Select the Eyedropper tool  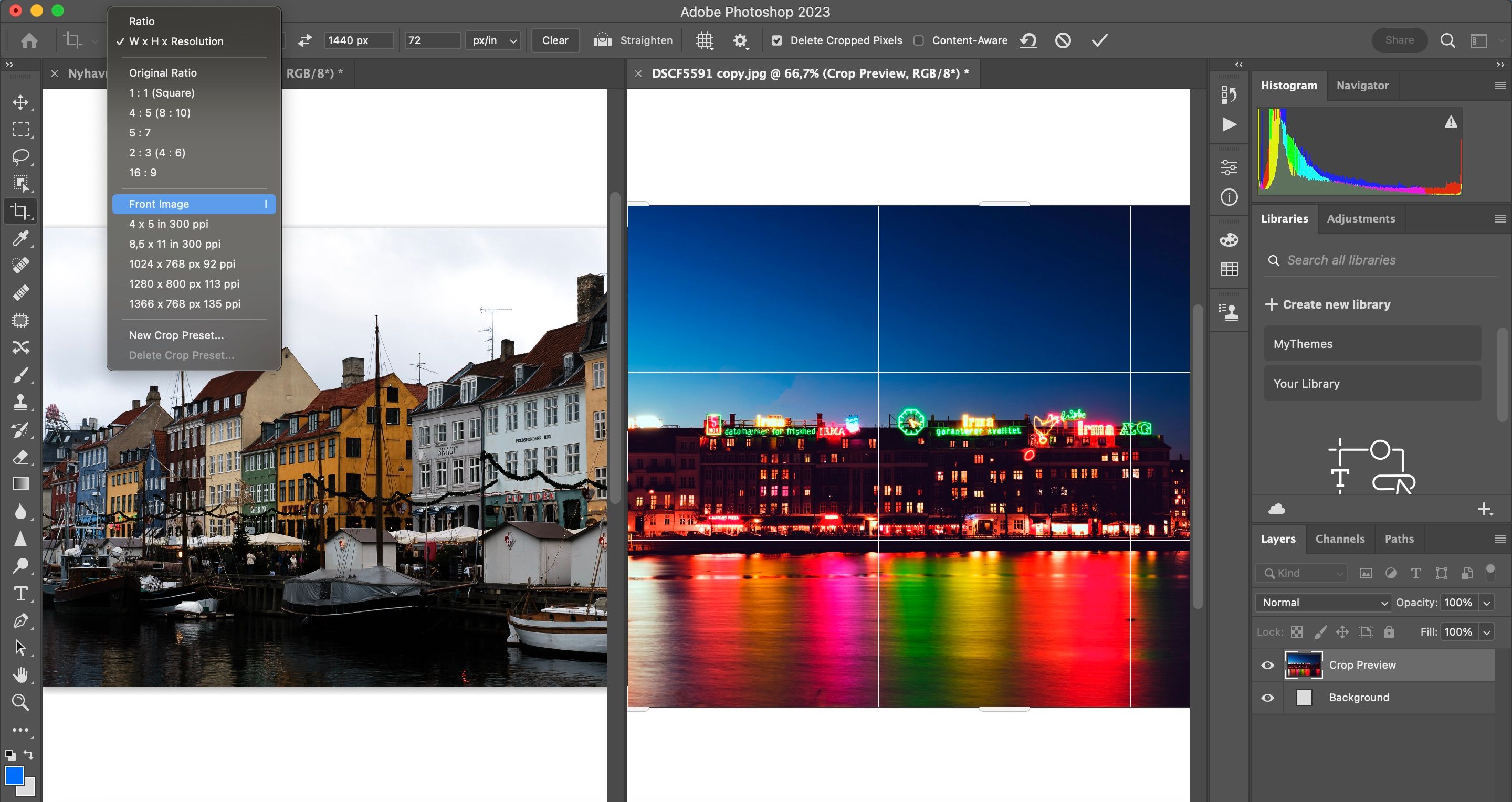pyautogui.click(x=20, y=238)
